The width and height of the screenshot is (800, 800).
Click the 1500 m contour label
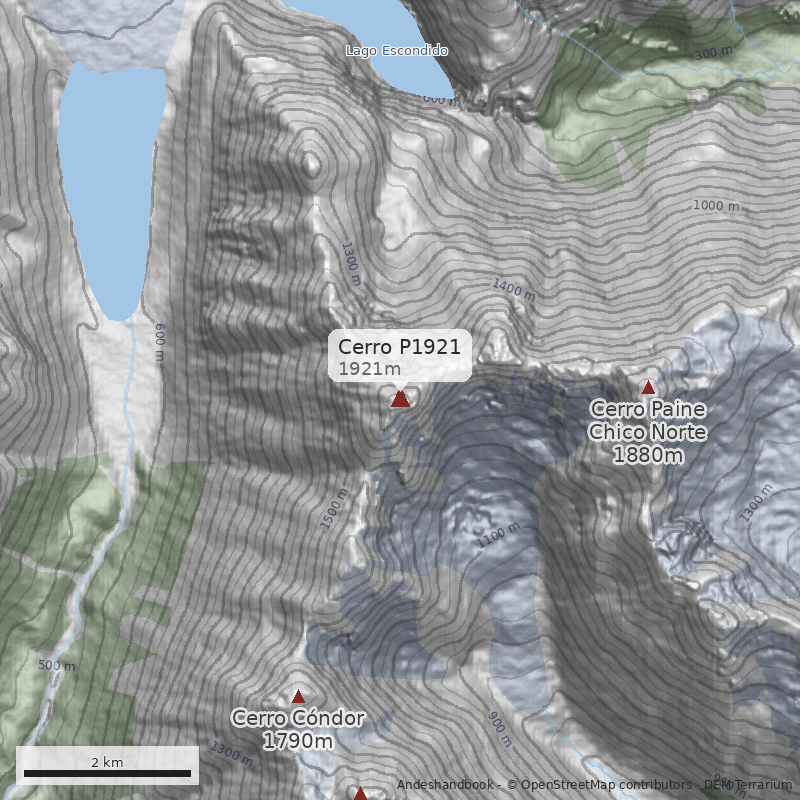point(334,508)
